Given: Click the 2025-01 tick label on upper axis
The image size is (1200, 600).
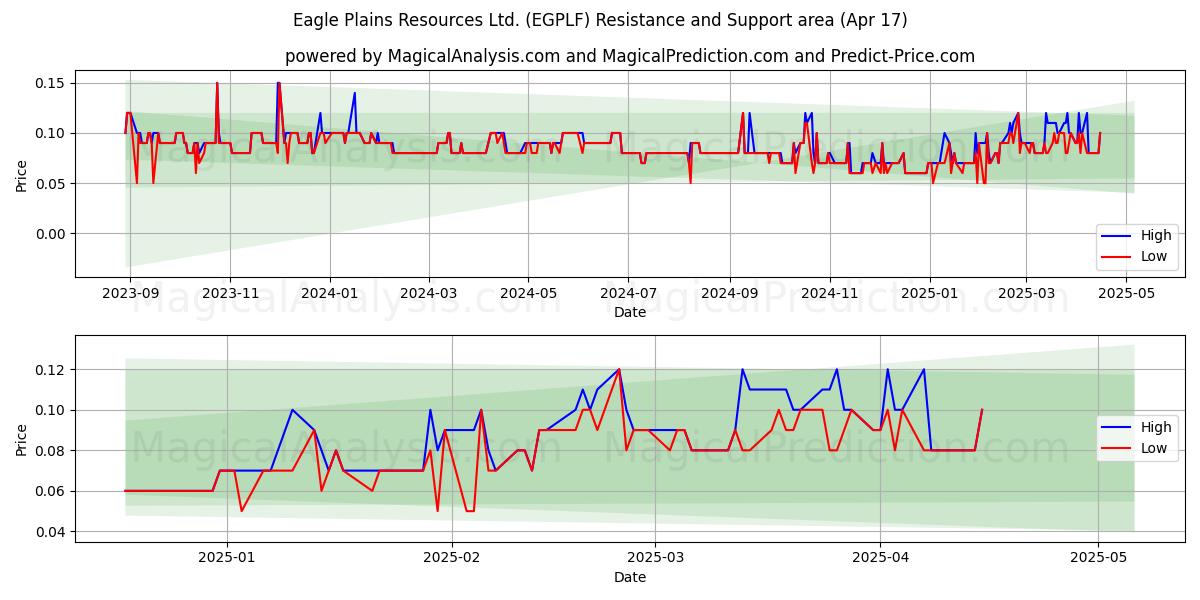Looking at the screenshot, I should [x=929, y=294].
